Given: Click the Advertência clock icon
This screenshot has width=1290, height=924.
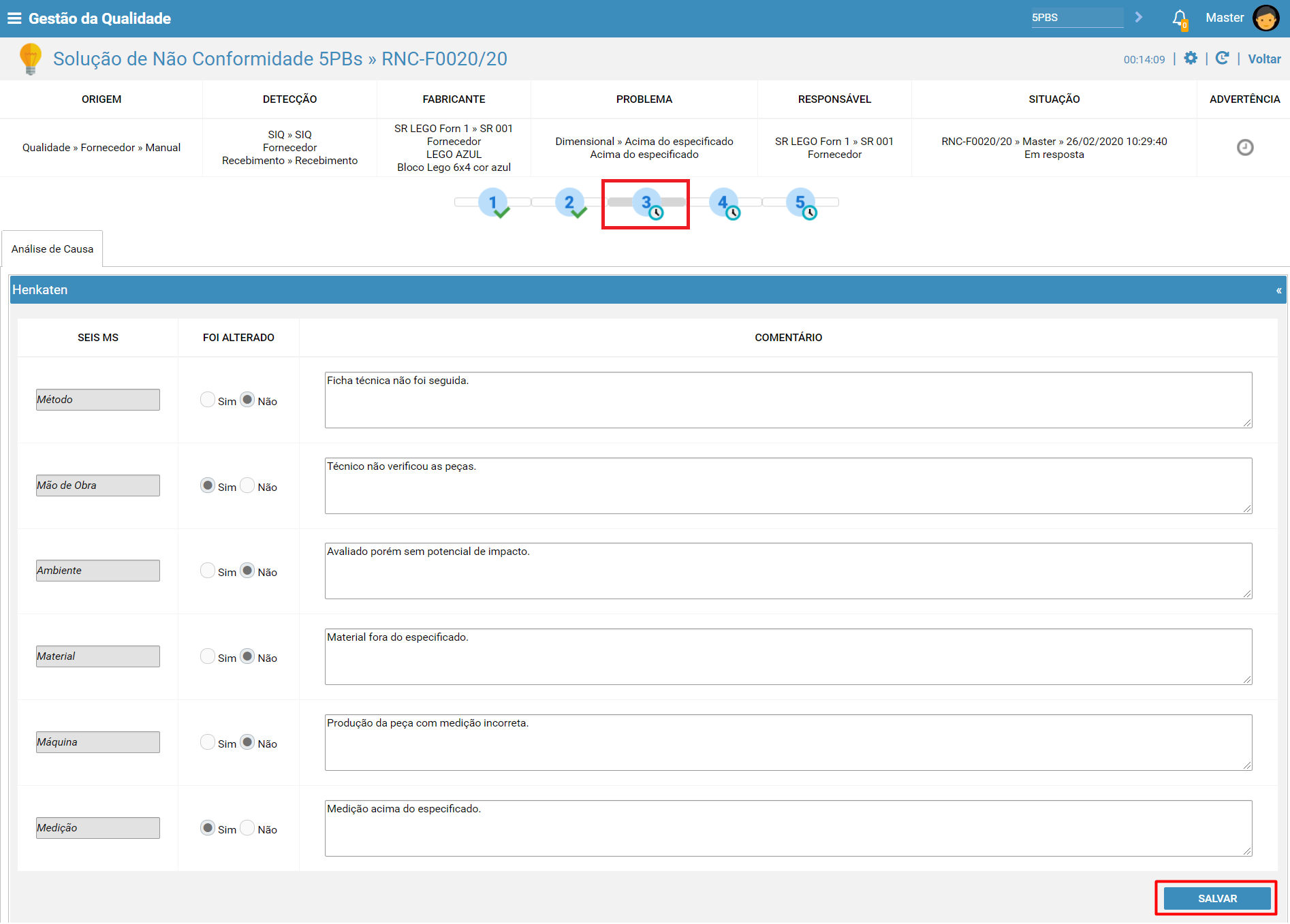Looking at the screenshot, I should (1245, 147).
